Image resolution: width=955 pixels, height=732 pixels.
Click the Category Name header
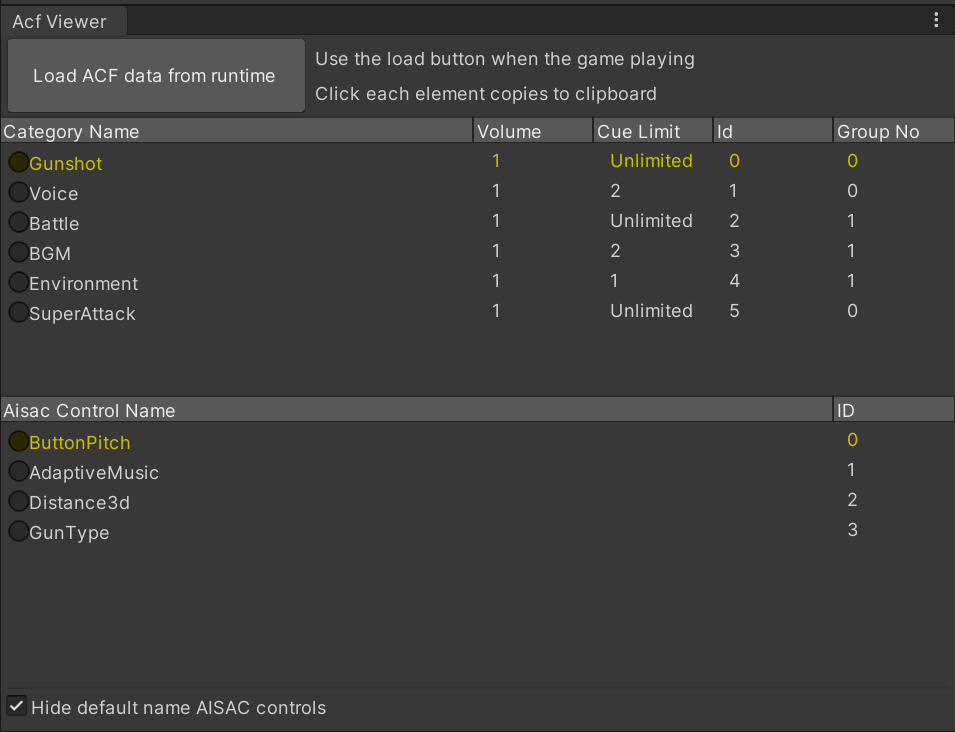click(x=70, y=131)
